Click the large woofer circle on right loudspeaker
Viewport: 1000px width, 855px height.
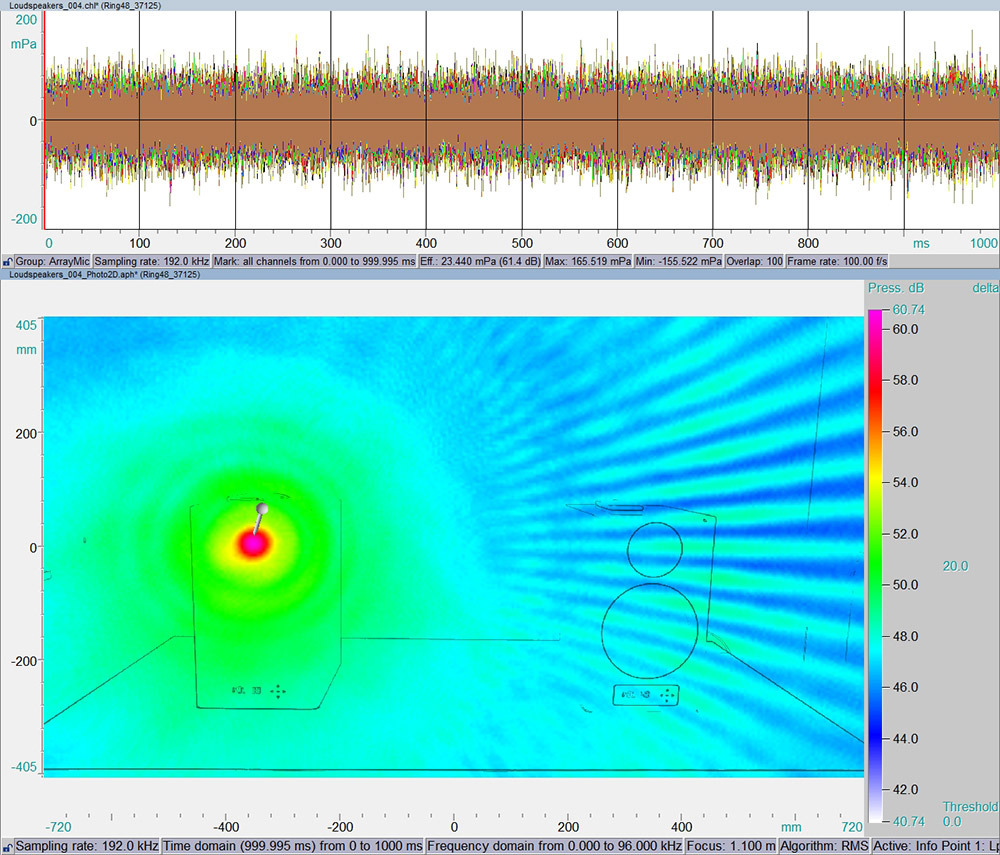pos(649,631)
